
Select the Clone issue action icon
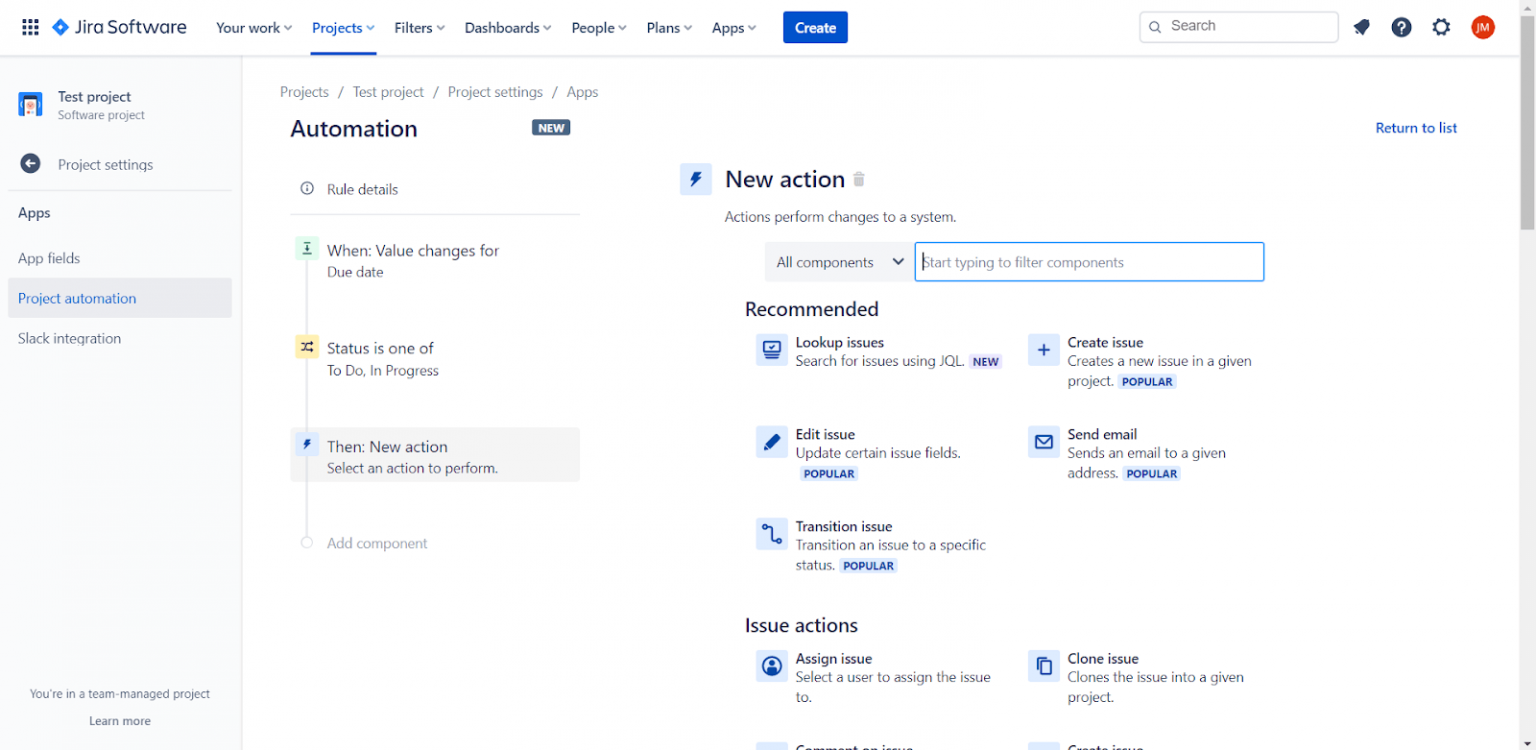[x=1043, y=666]
